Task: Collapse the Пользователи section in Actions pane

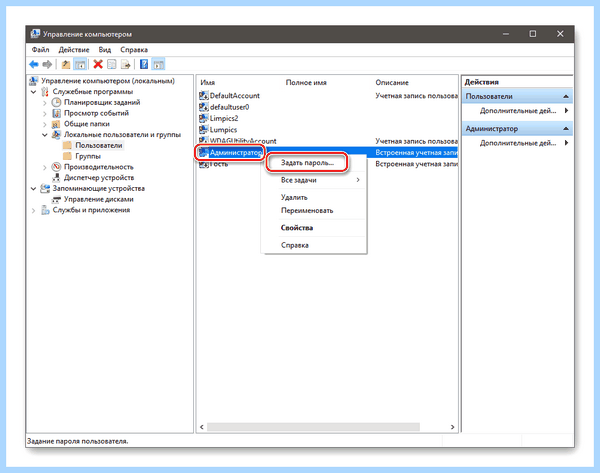Action: coord(566,96)
